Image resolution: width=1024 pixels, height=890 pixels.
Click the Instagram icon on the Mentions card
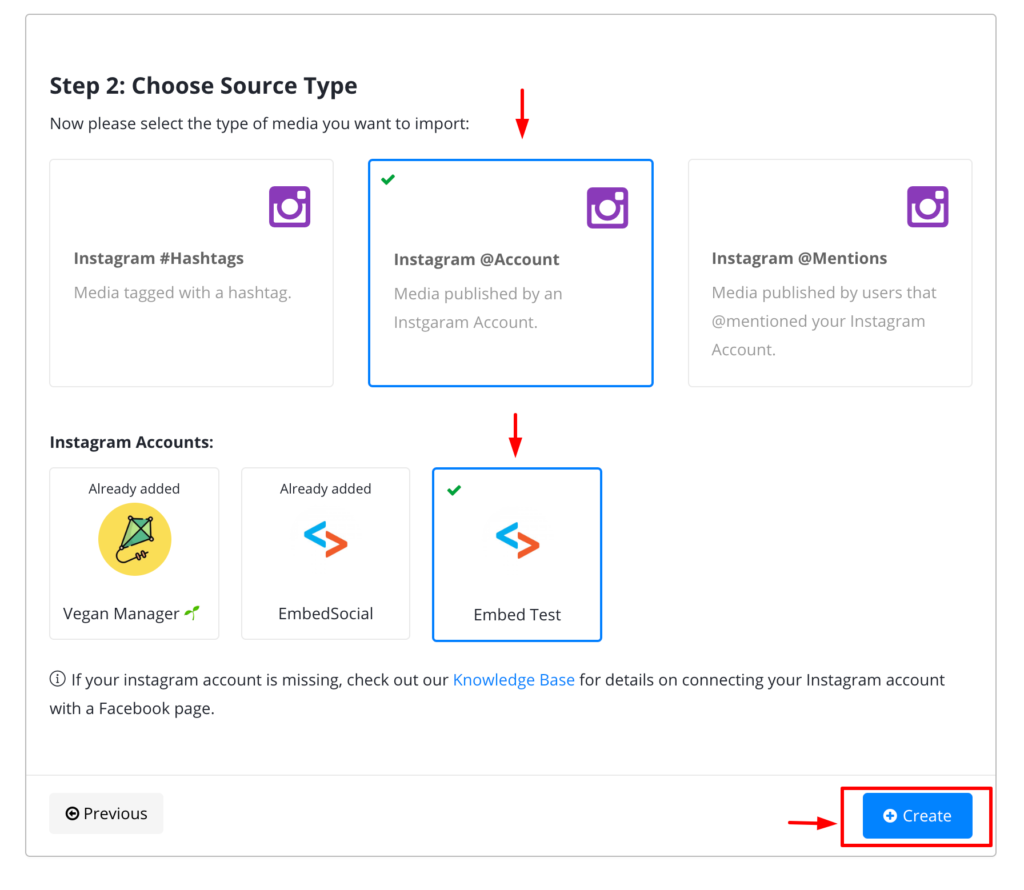coord(927,206)
